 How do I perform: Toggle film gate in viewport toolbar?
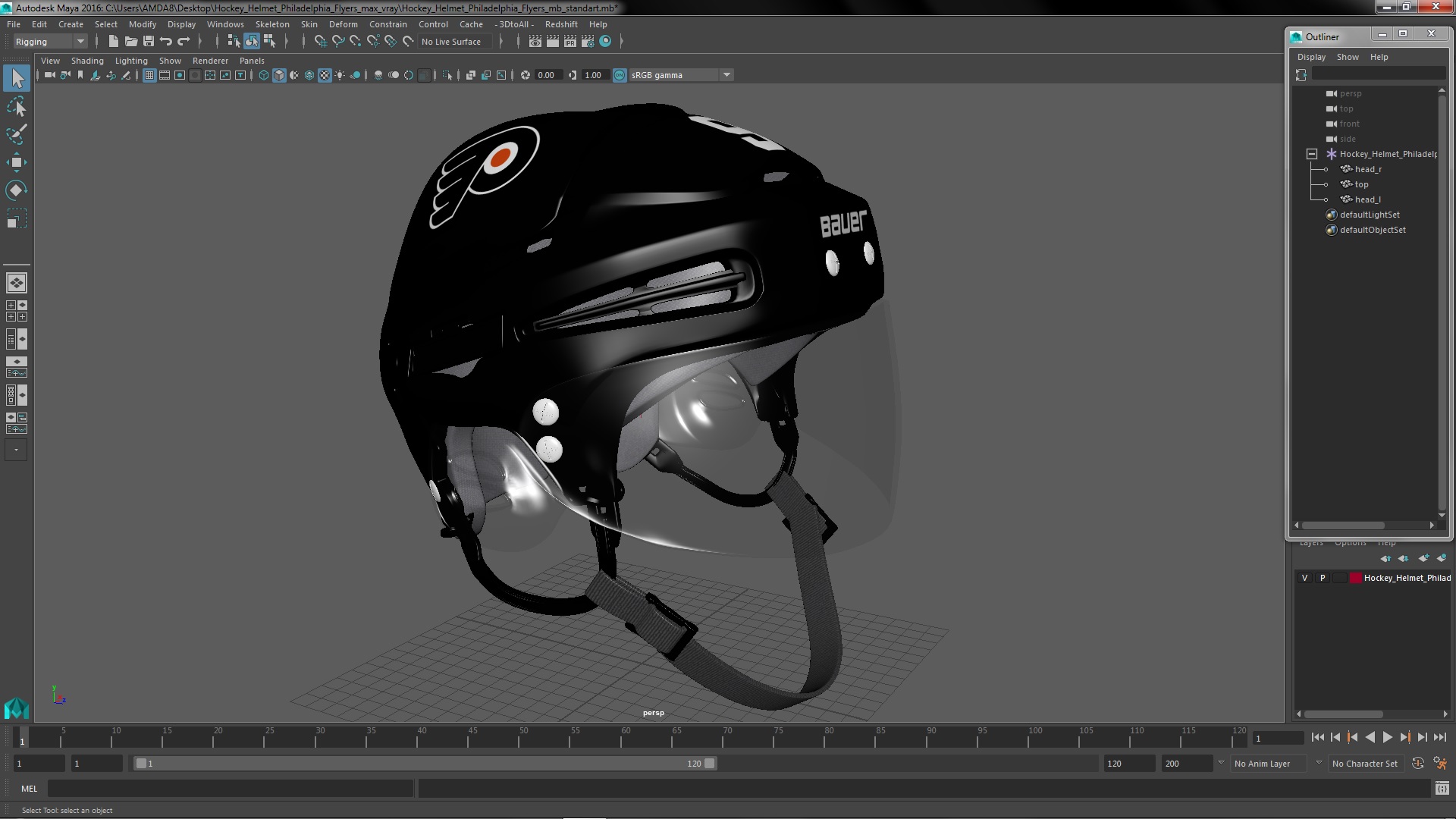click(165, 75)
